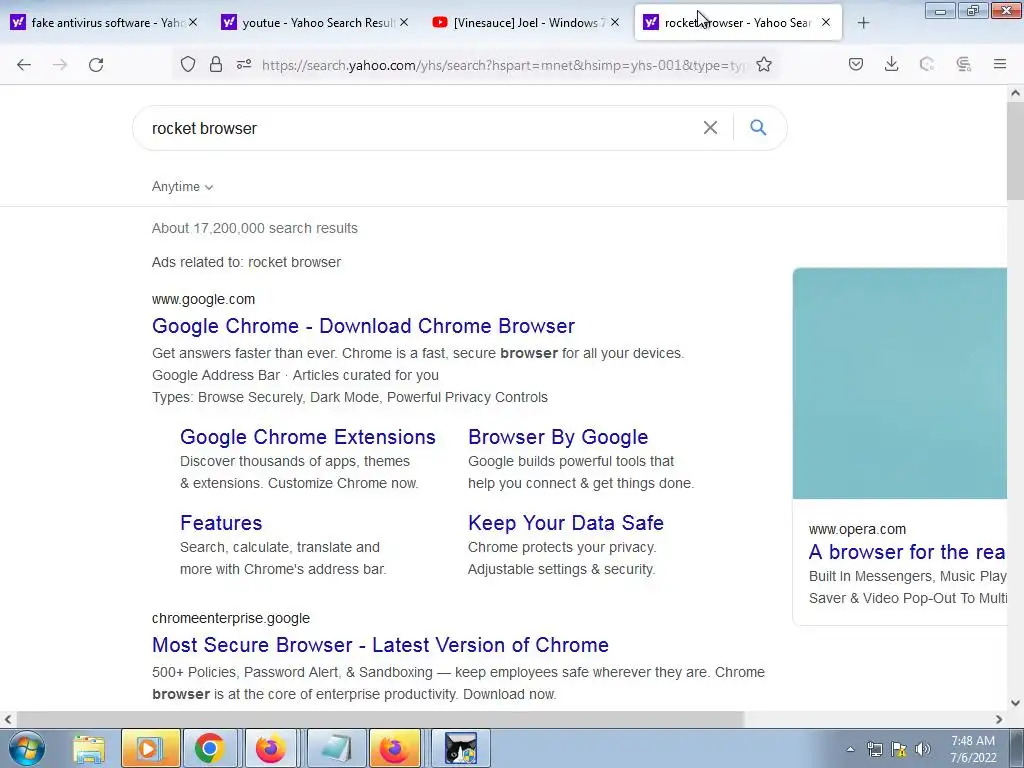Image resolution: width=1024 pixels, height=768 pixels.
Task: Close the fake antivirus software tab
Action: (x=193, y=22)
